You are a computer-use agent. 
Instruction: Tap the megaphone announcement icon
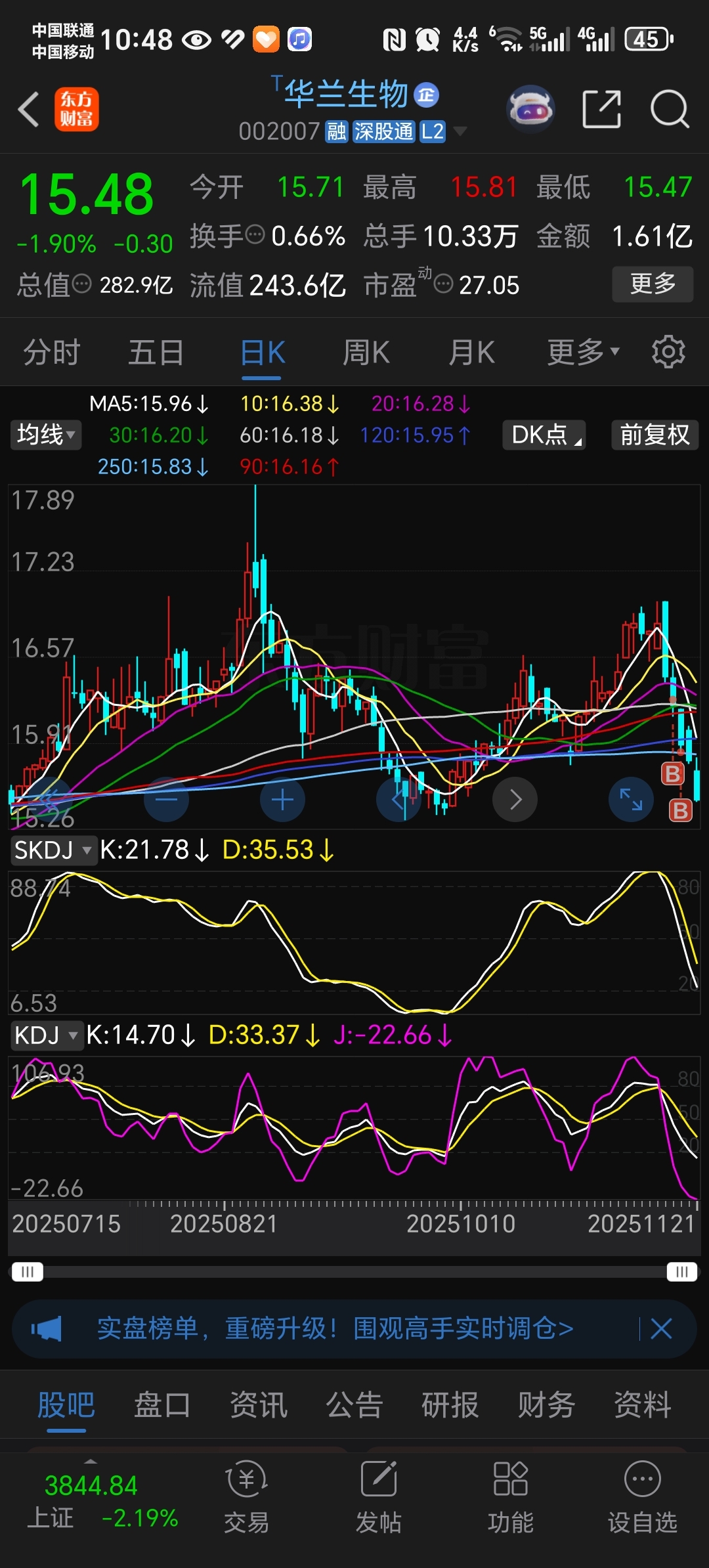coord(47,1329)
